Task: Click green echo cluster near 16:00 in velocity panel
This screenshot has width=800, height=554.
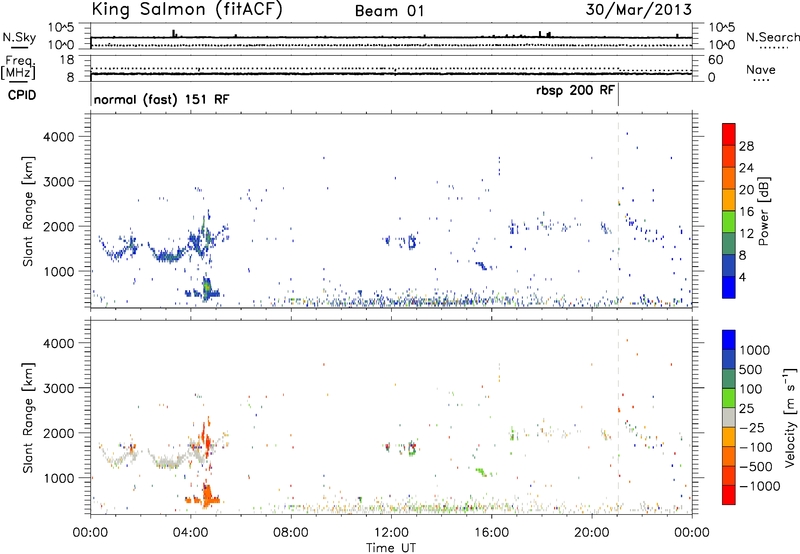Action: [482, 472]
